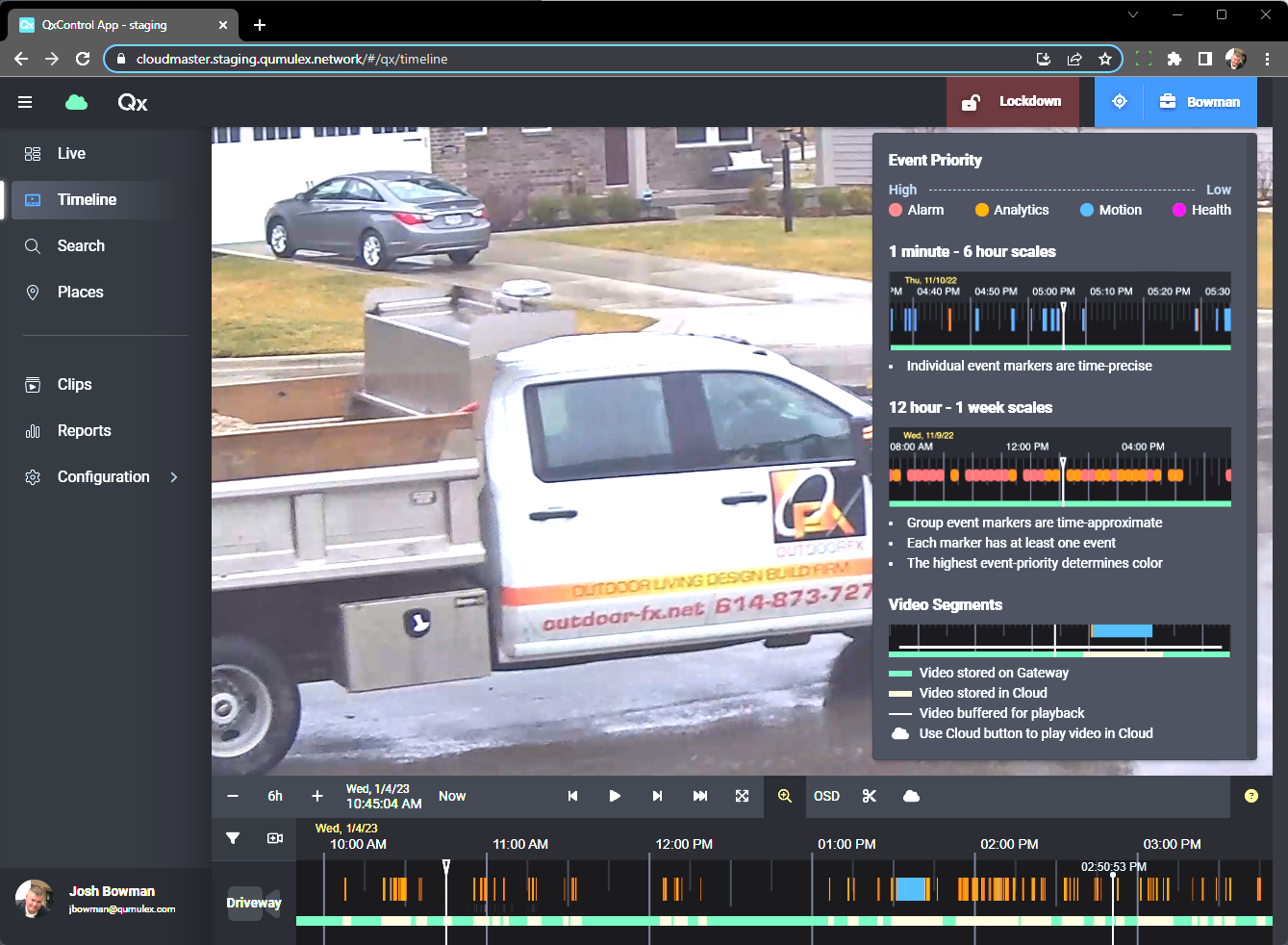Viewport: 1288px width, 945px height.
Task: Toggle fullscreen video view
Action: click(x=742, y=797)
